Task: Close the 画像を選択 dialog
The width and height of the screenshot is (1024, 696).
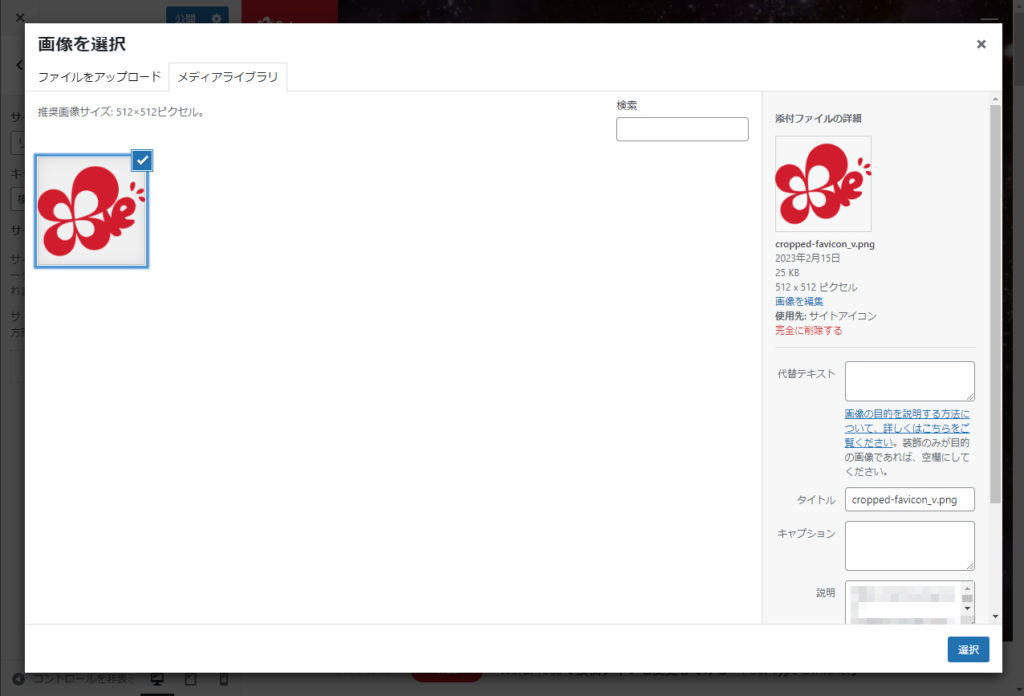Action: (981, 44)
